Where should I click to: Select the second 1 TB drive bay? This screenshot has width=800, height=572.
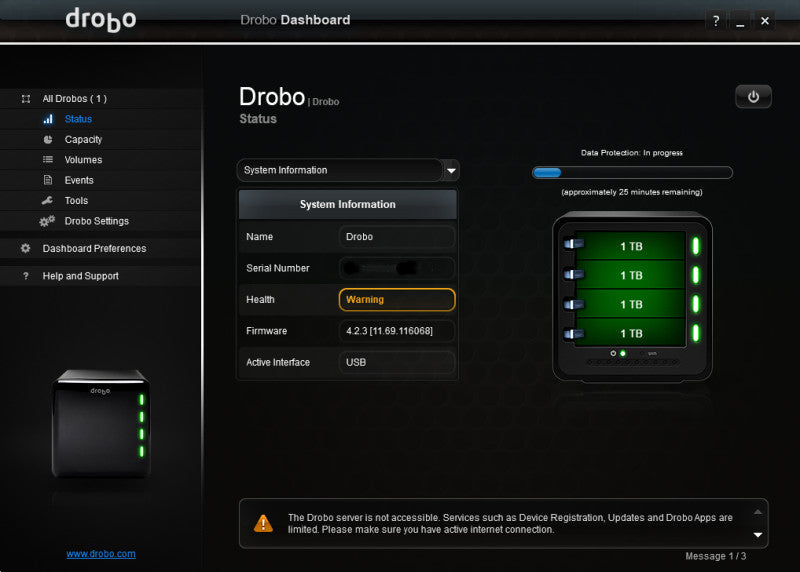tap(631, 275)
